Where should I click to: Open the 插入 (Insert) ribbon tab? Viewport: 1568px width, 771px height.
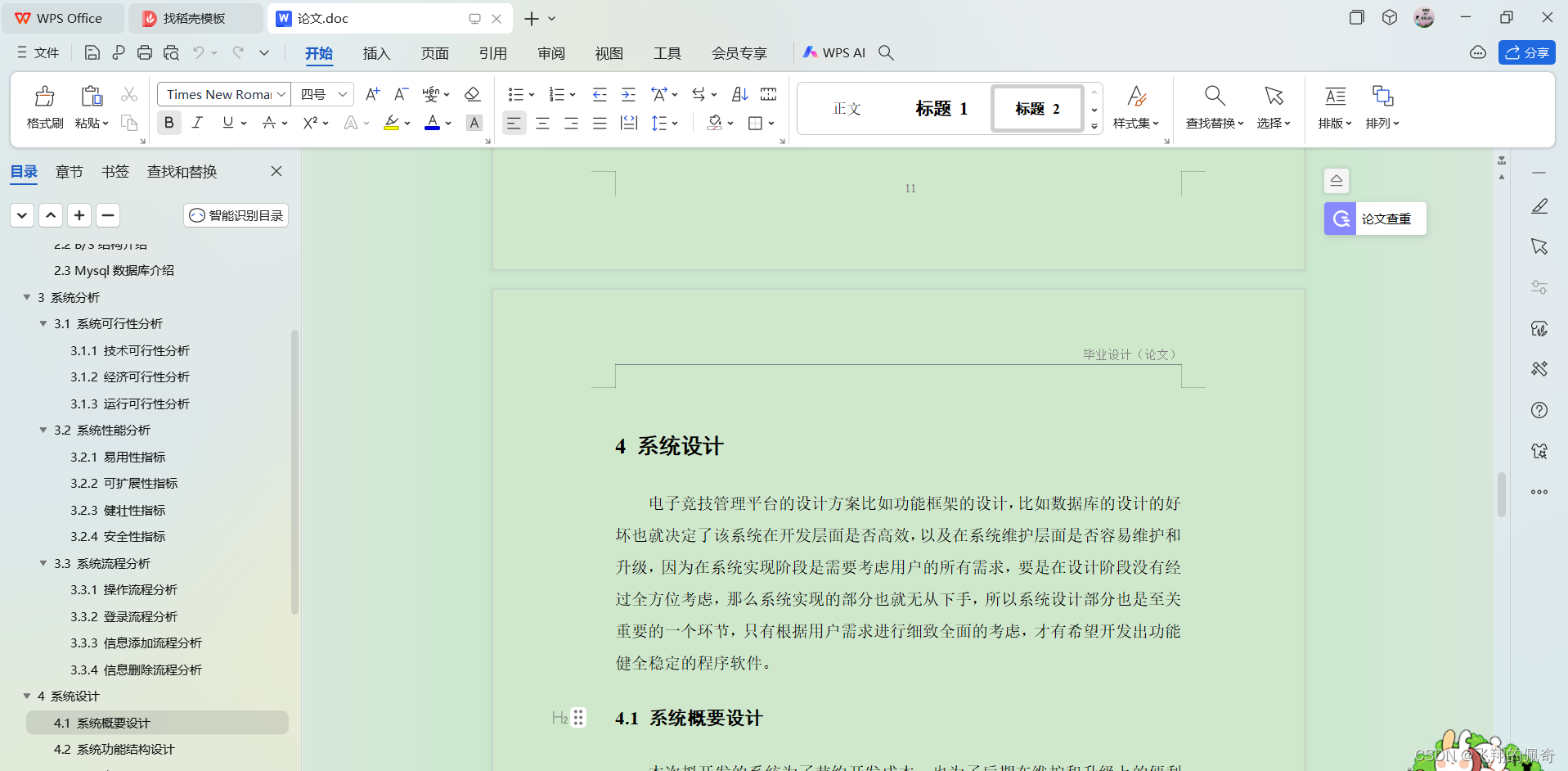(x=376, y=53)
